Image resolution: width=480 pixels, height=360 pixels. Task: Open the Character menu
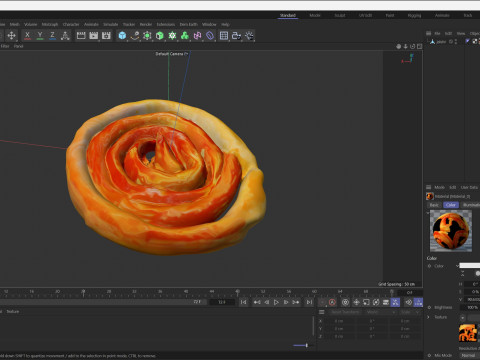pyautogui.click(x=71, y=24)
